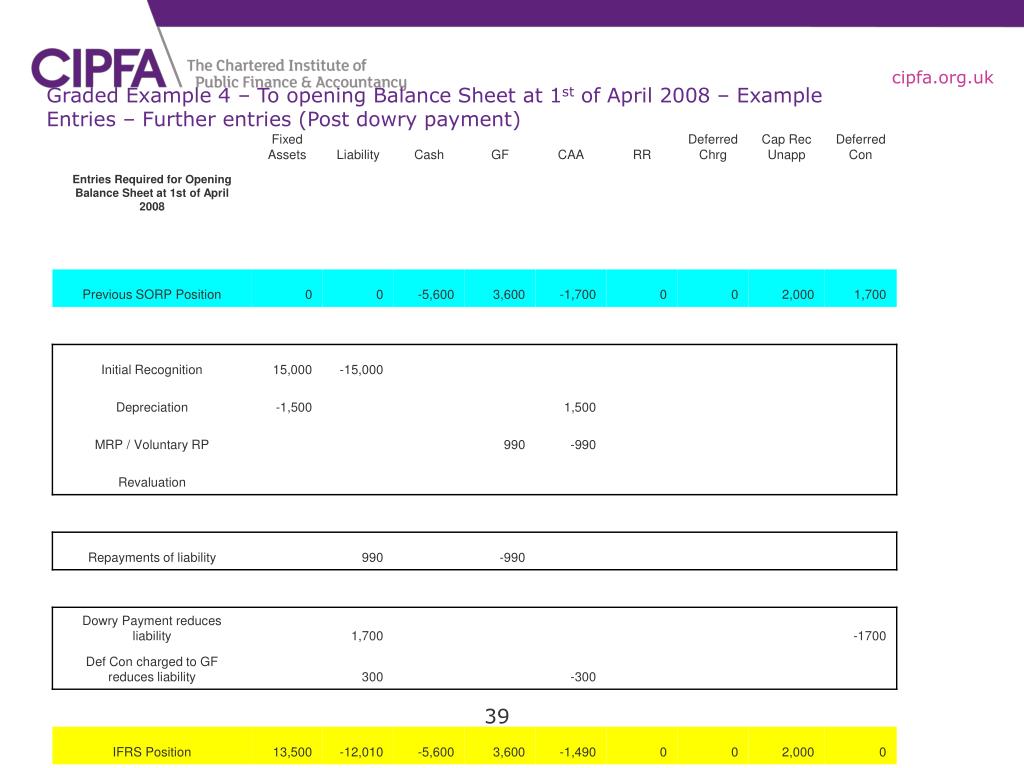This screenshot has height=768, width=1024.
Task: Click the 'Deferred Con' column header
Action: click(x=861, y=147)
